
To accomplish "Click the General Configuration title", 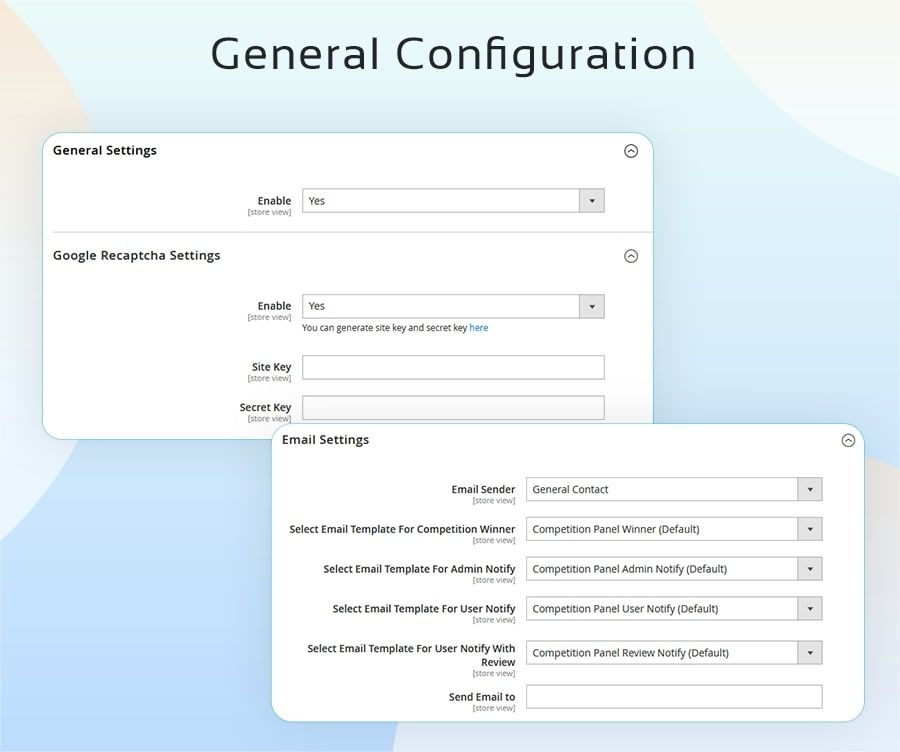I will point(453,54).
